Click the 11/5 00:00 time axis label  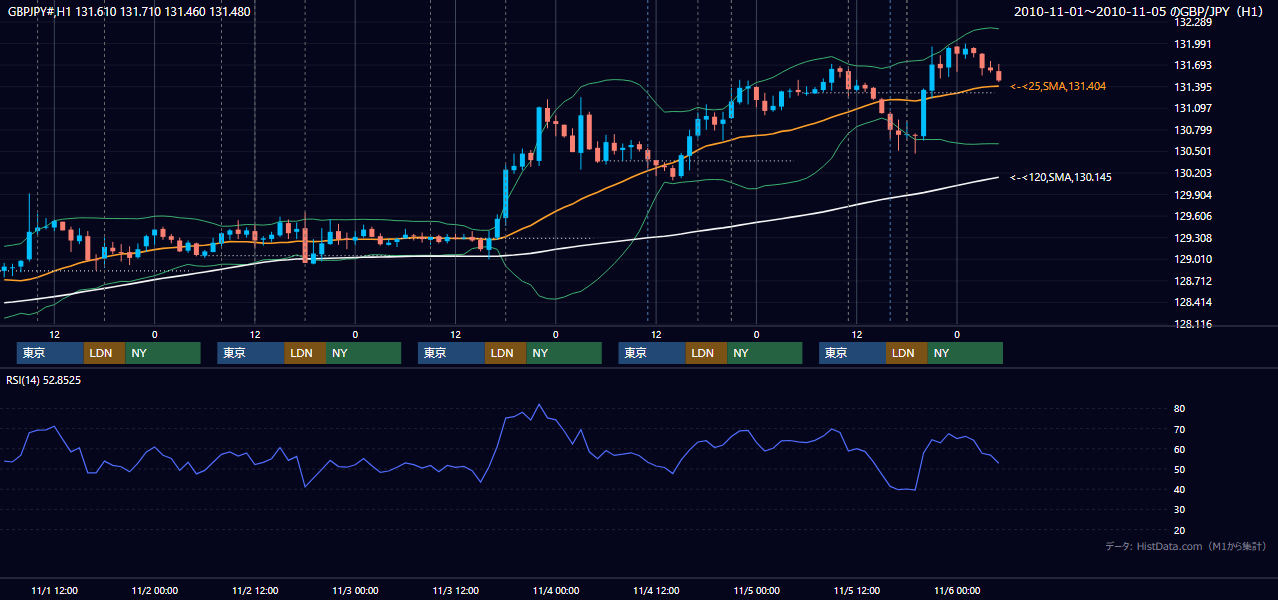pos(757,590)
